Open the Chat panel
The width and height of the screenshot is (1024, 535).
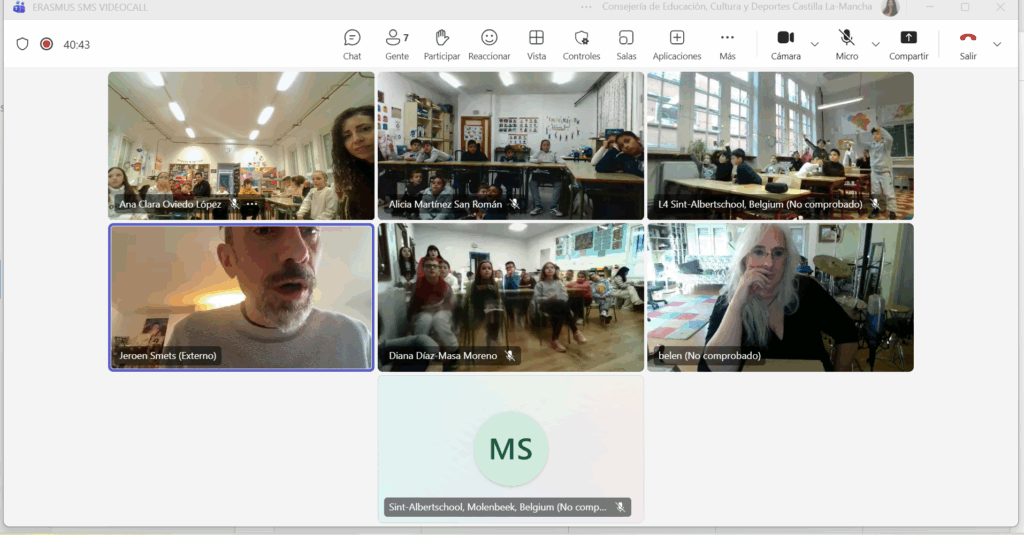click(352, 44)
